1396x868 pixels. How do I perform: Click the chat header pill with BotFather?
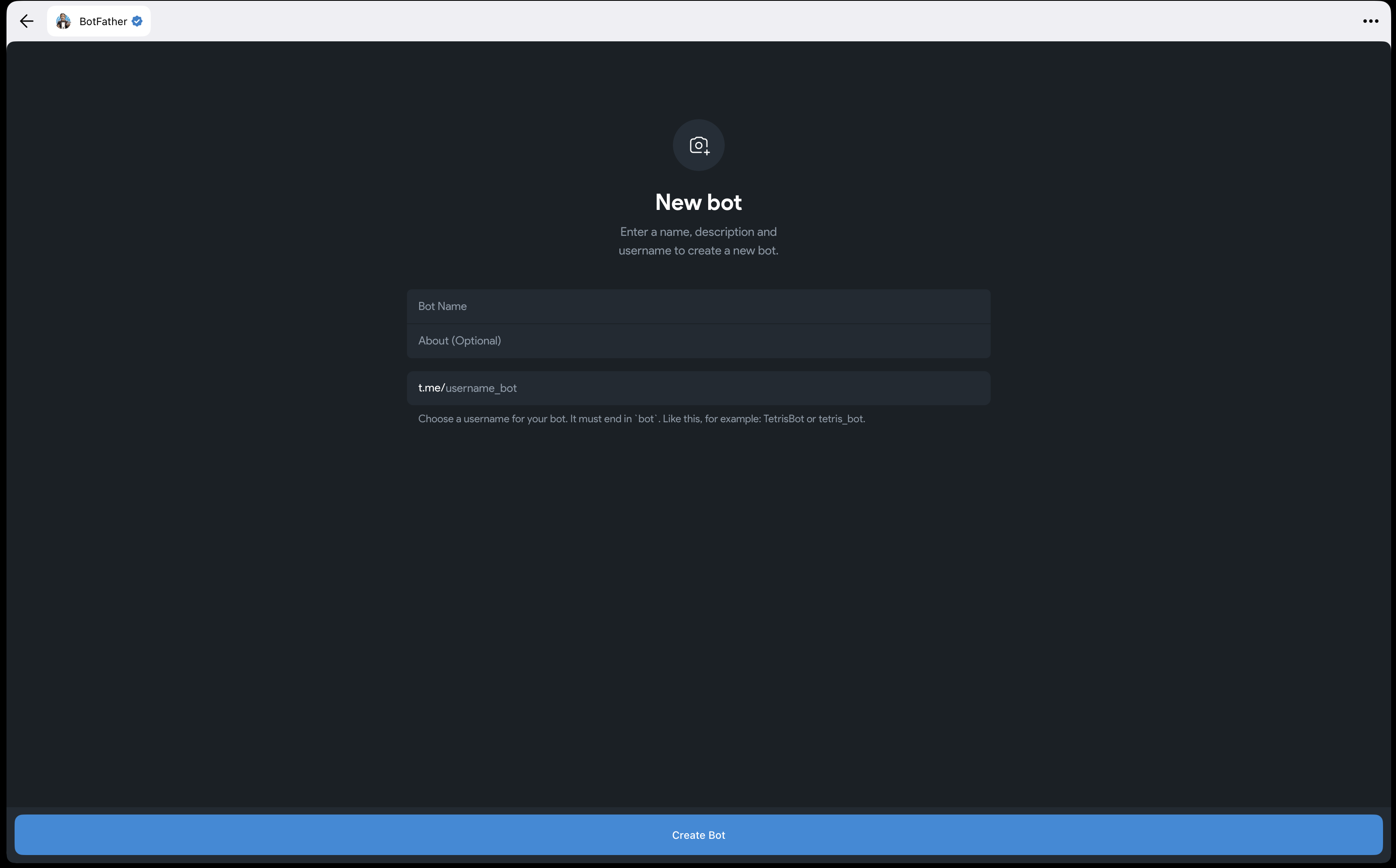[x=99, y=21]
